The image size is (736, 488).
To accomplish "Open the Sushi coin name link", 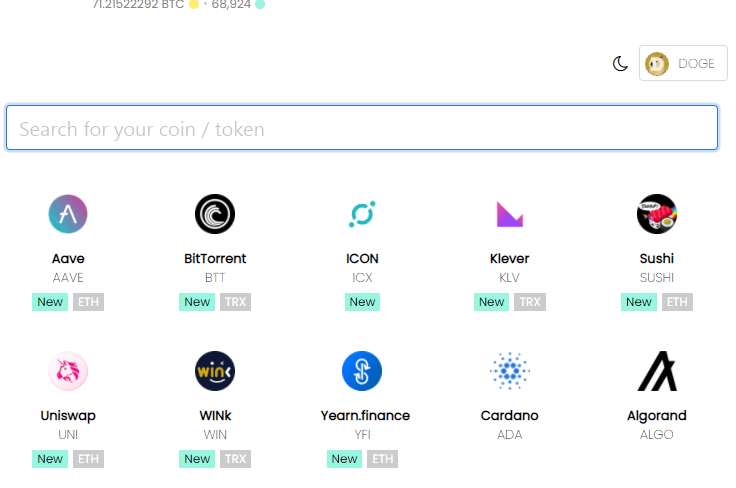I will pos(657,259).
